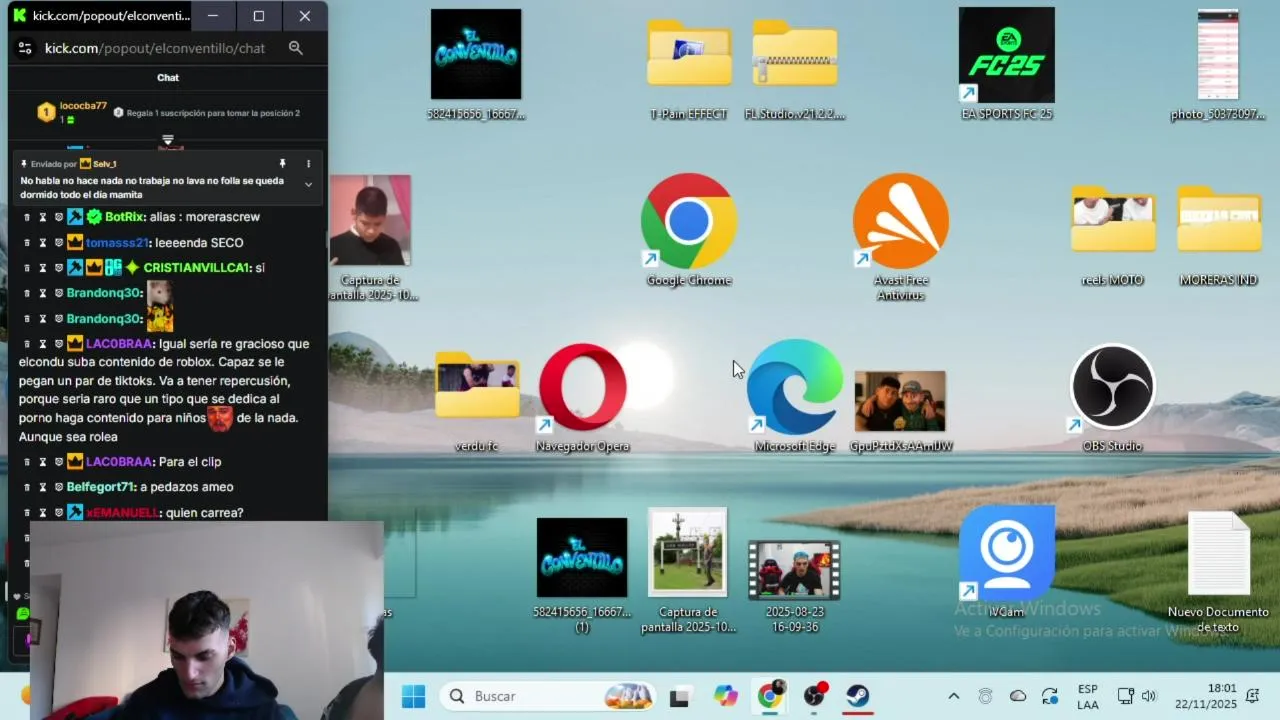This screenshot has width=1280, height=720.
Task: Open LAC0BRAA username on roblox message
Action: 119,344
